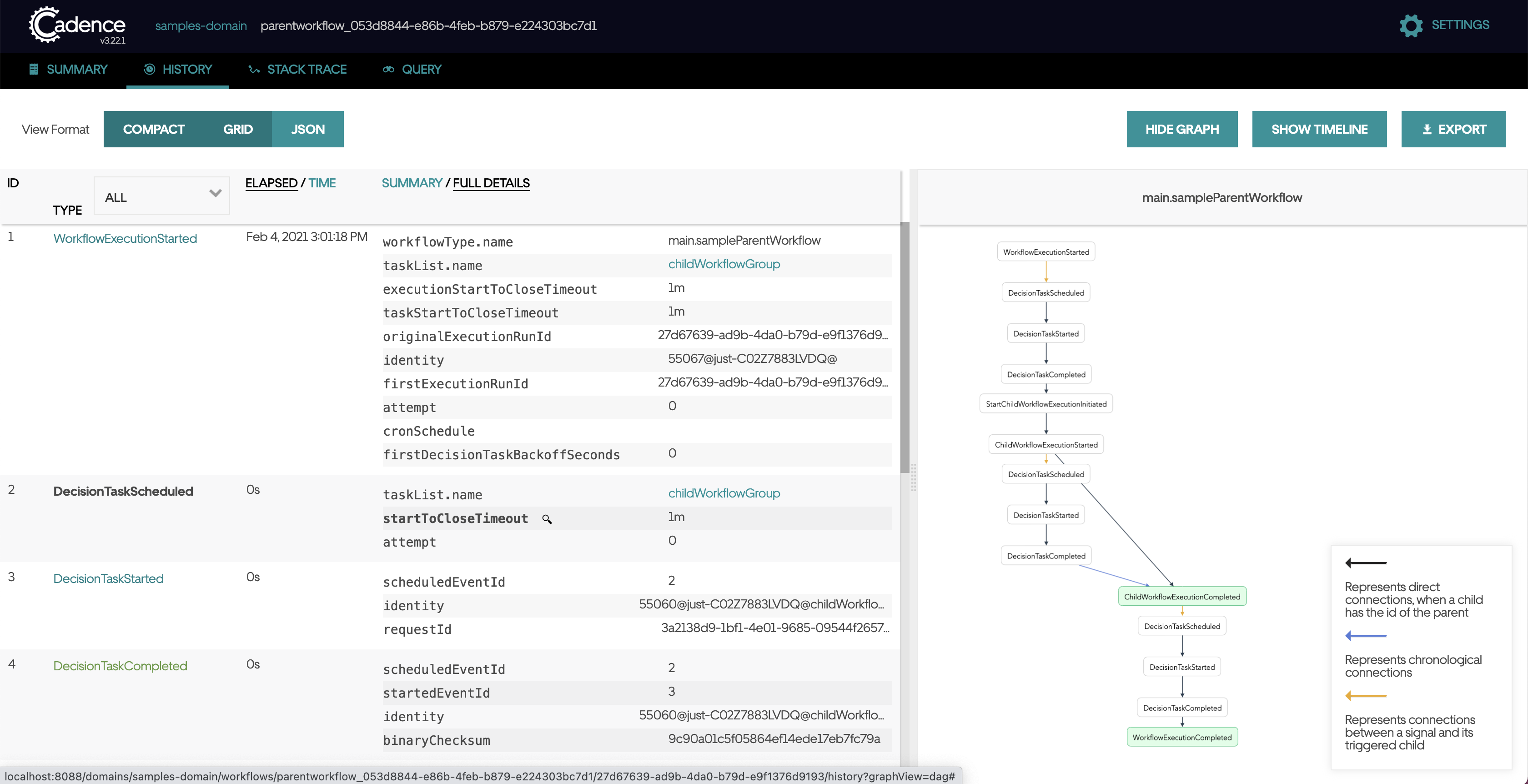The width and height of the screenshot is (1528, 784).
Task: Click the history list vertical scrollbar
Action: [905, 347]
